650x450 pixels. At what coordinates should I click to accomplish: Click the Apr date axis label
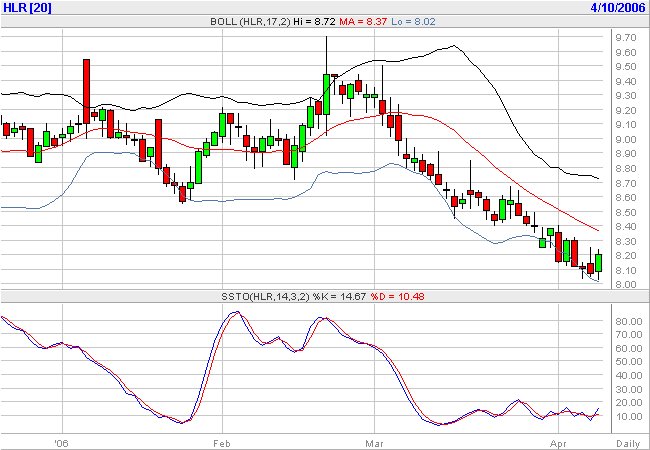point(558,444)
